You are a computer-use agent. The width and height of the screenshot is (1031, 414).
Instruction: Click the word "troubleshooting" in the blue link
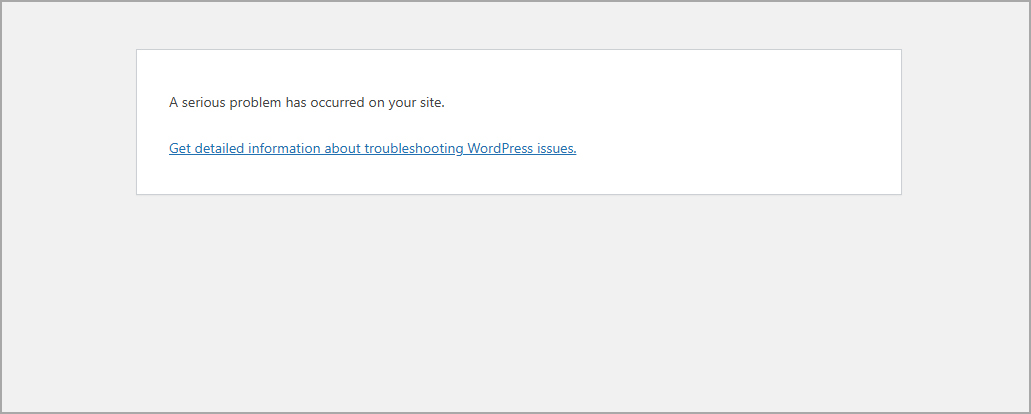414,149
